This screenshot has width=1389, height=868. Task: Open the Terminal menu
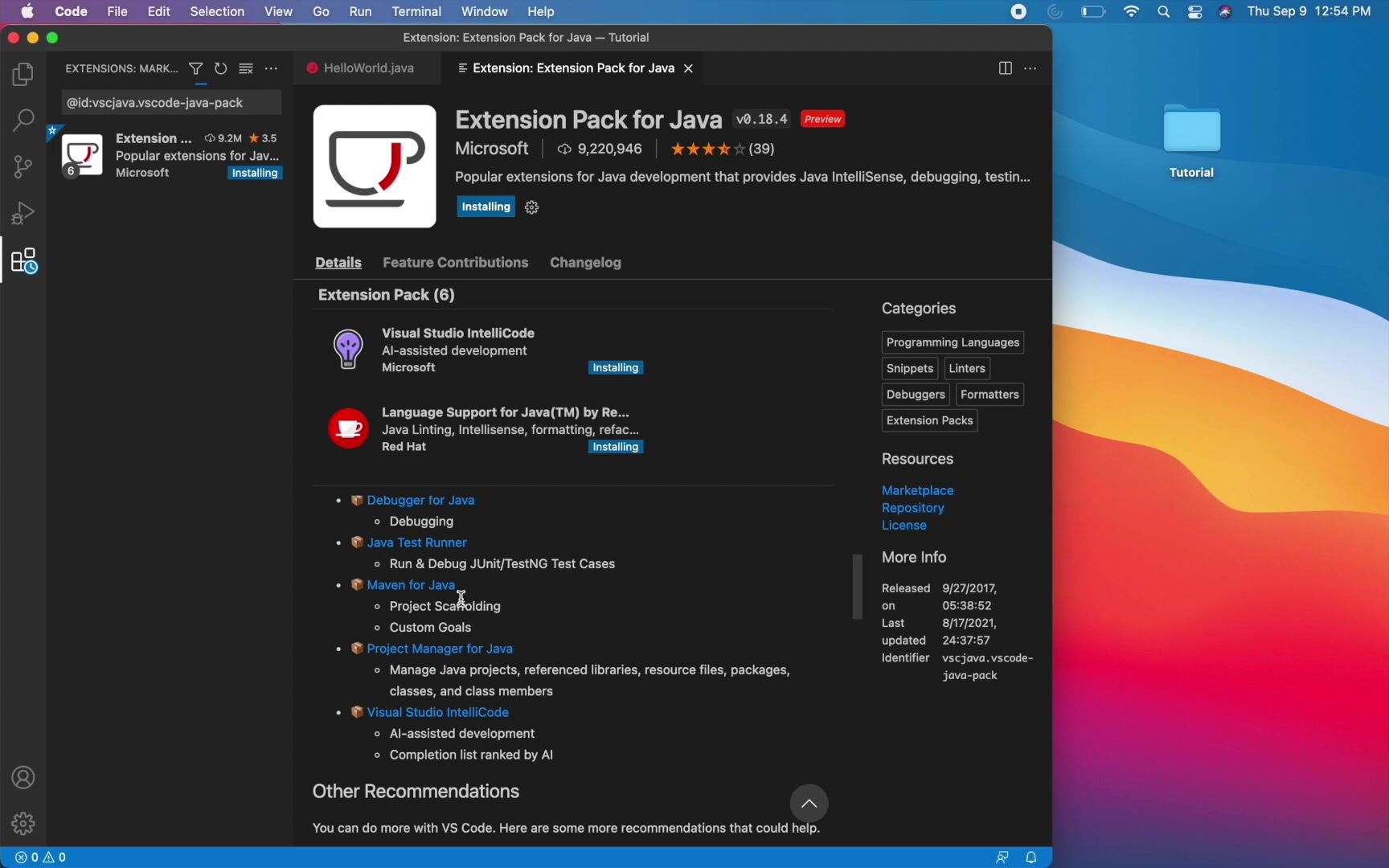(416, 11)
